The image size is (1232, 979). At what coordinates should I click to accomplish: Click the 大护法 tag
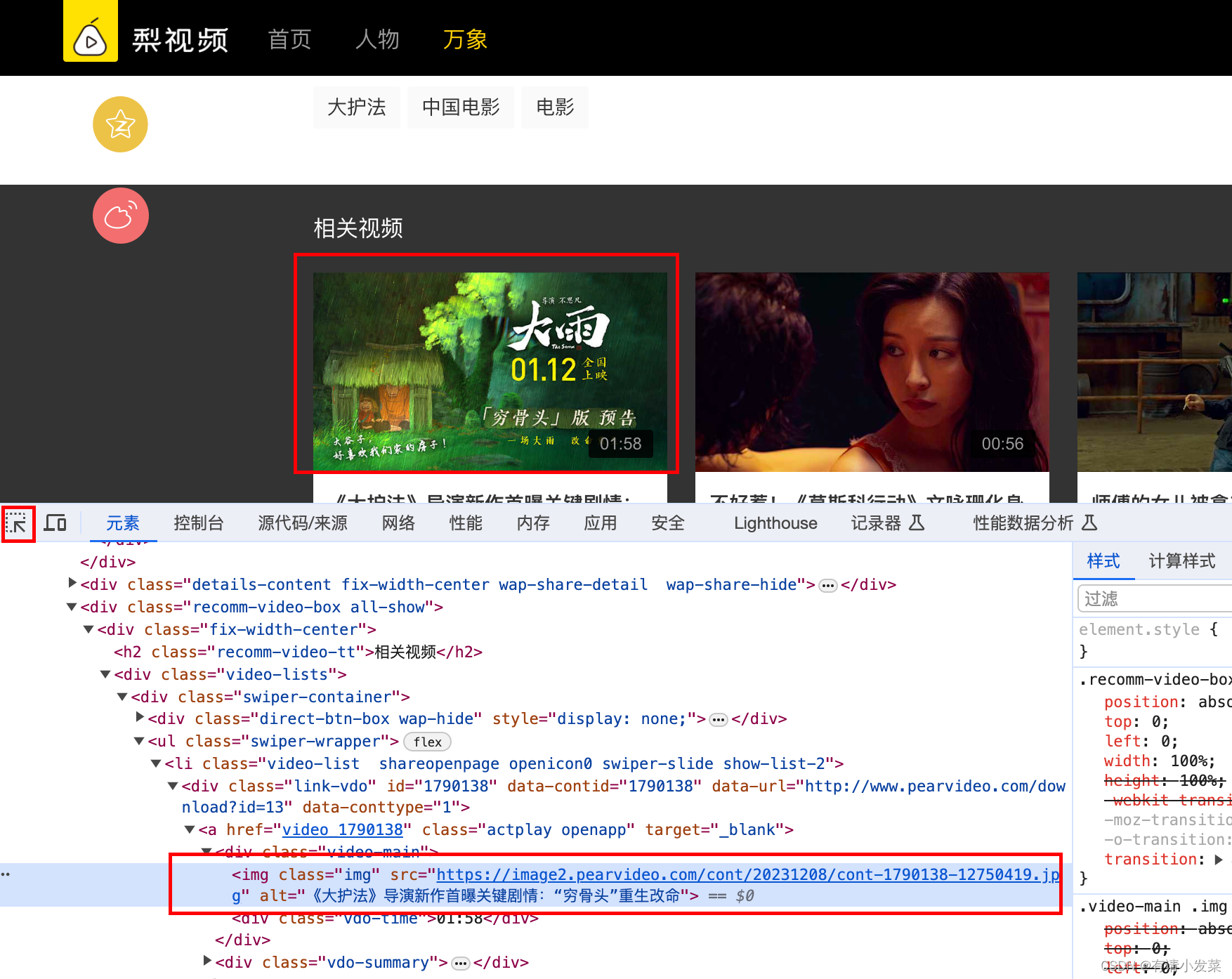(357, 107)
